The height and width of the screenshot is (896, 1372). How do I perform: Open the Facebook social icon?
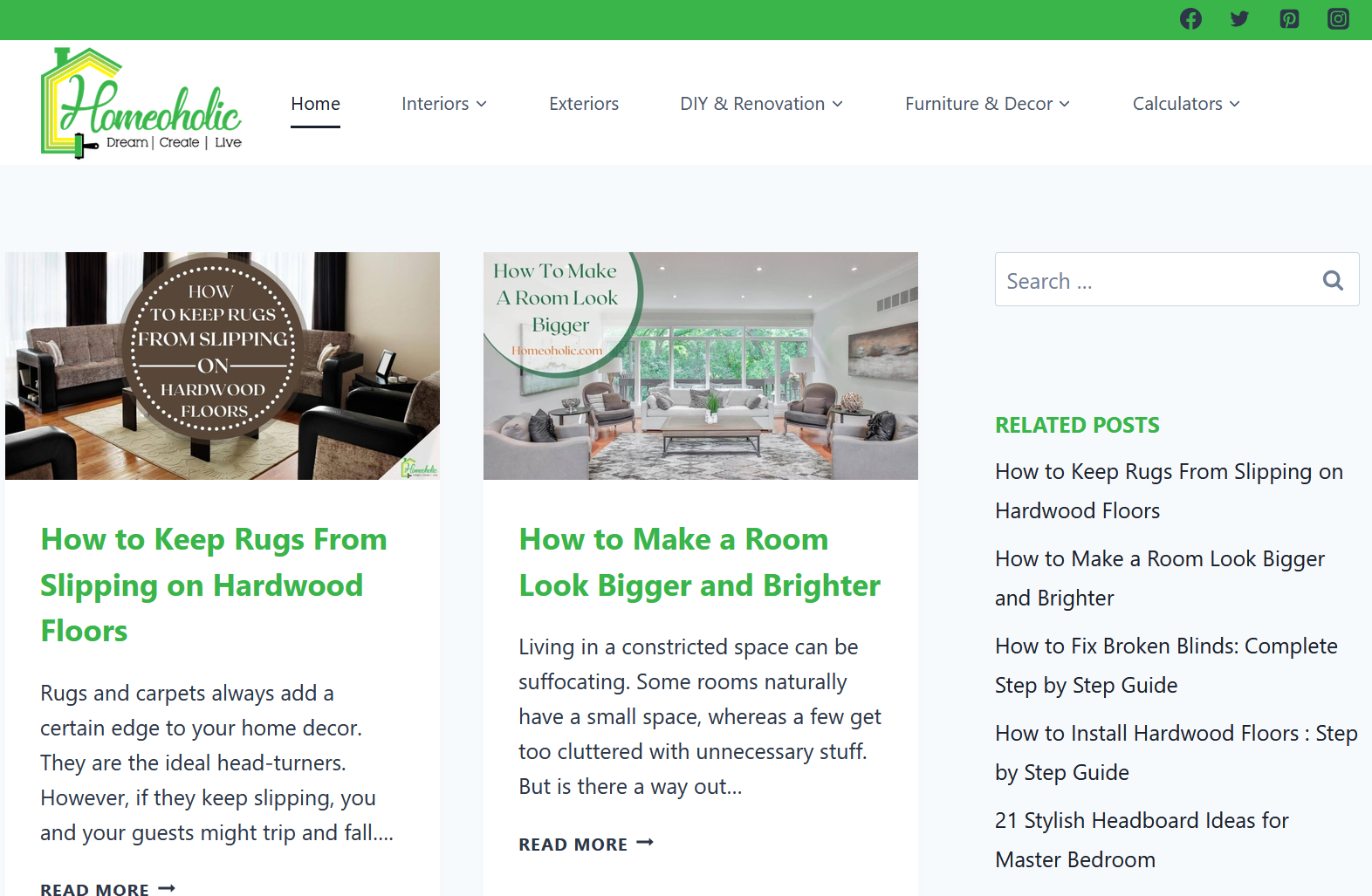coord(1190,19)
